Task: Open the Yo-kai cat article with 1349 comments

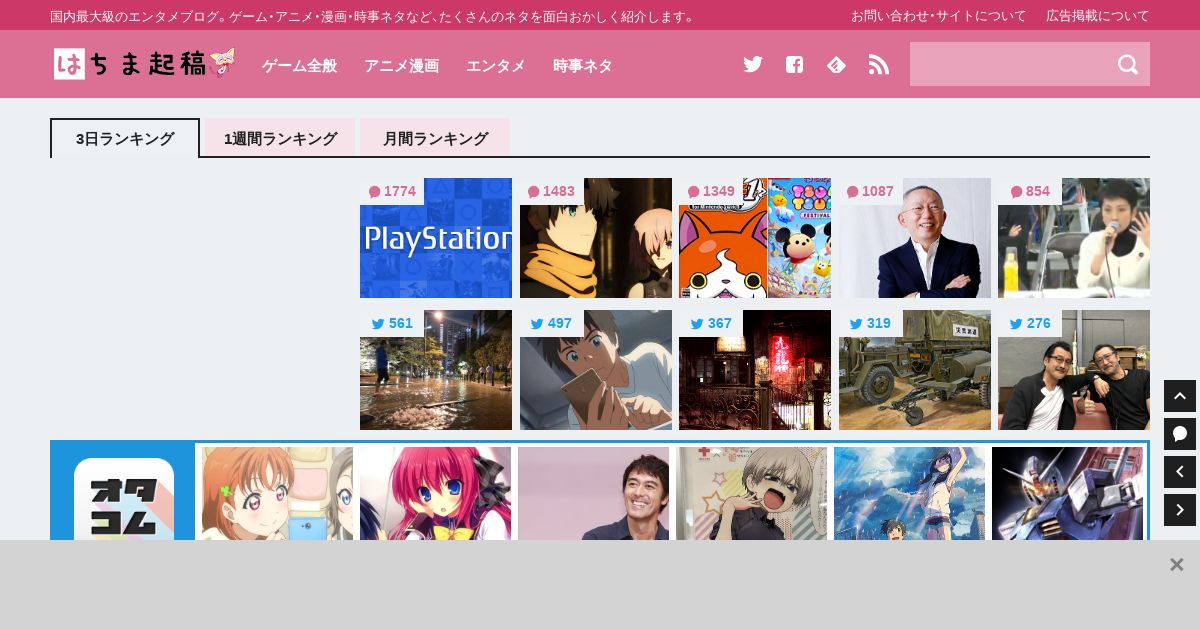Action: click(755, 238)
